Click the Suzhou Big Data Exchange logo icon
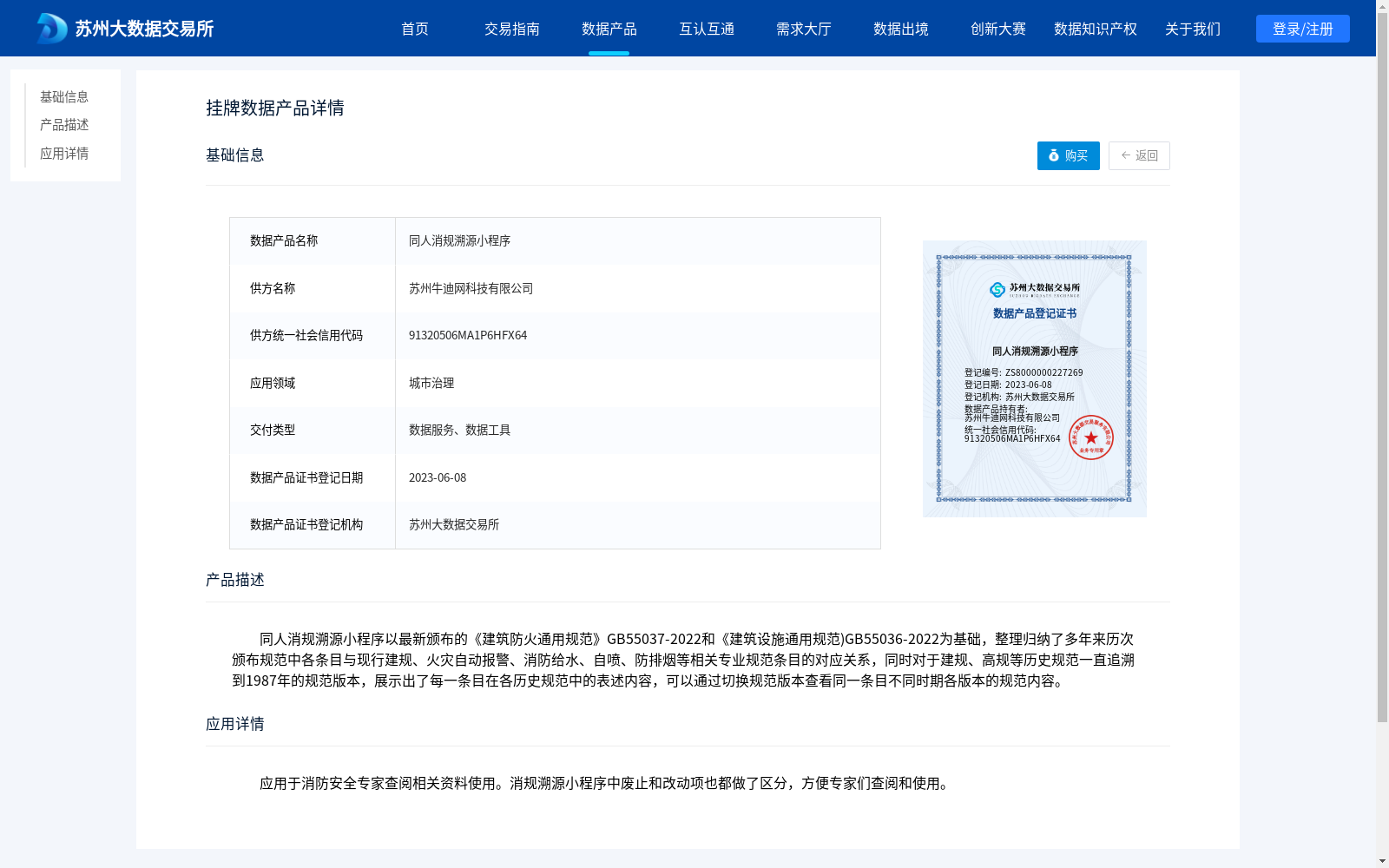The width and height of the screenshot is (1389, 868). [x=51, y=29]
